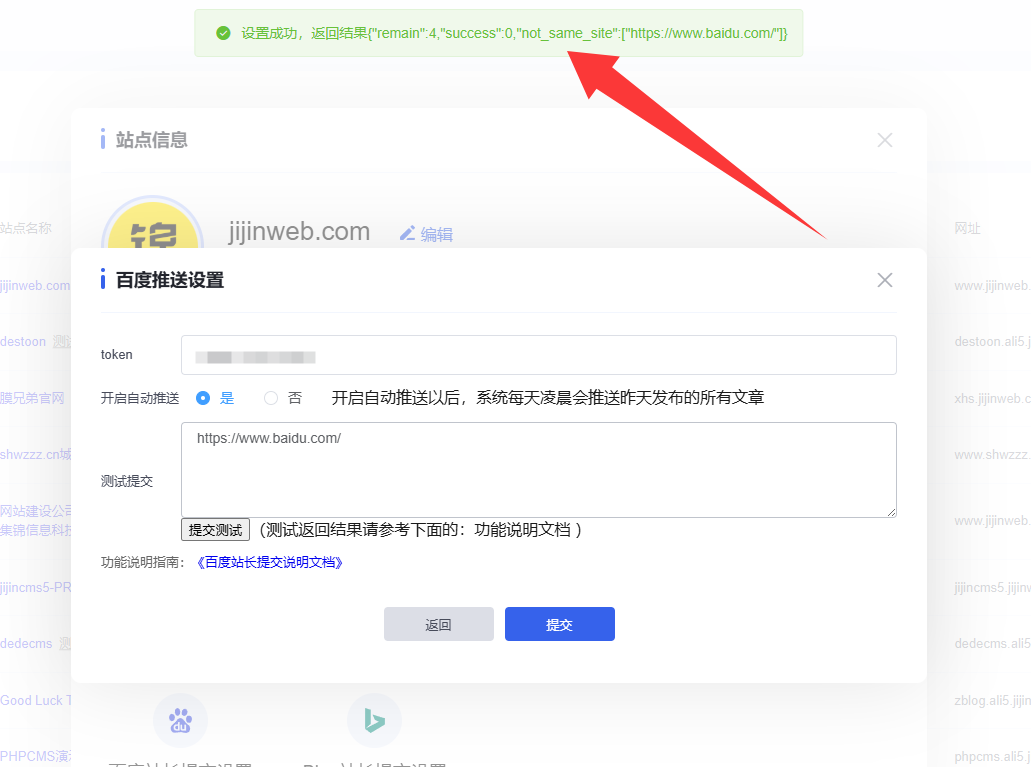Click the token field label

(116, 355)
